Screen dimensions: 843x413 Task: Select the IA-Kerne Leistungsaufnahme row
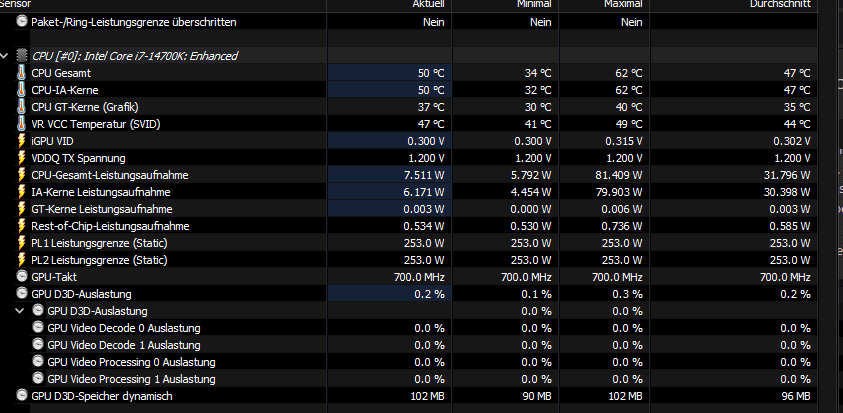[x=100, y=192]
